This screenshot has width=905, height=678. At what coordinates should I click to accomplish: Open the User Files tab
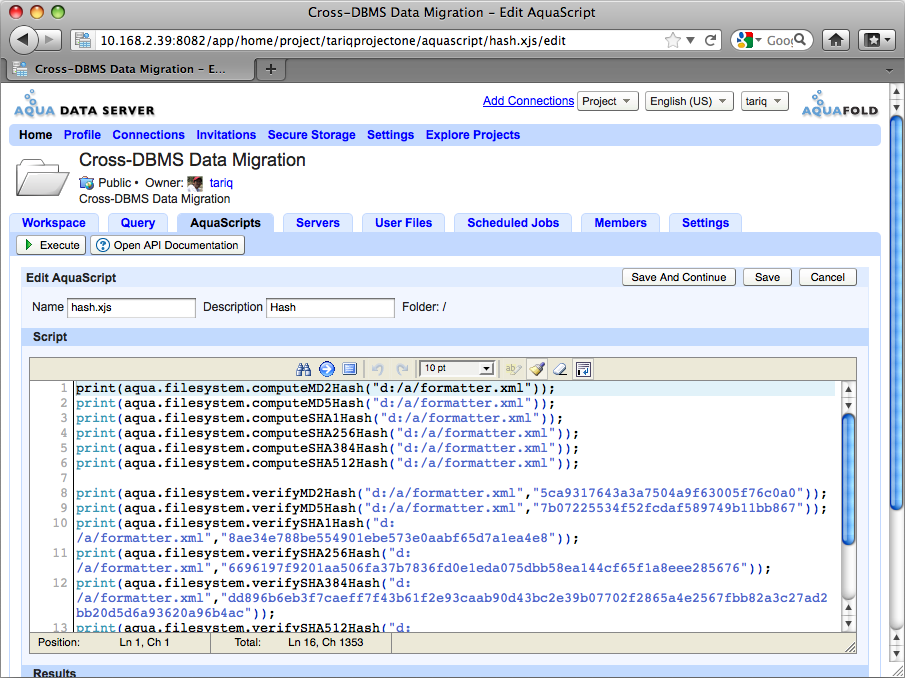(403, 223)
